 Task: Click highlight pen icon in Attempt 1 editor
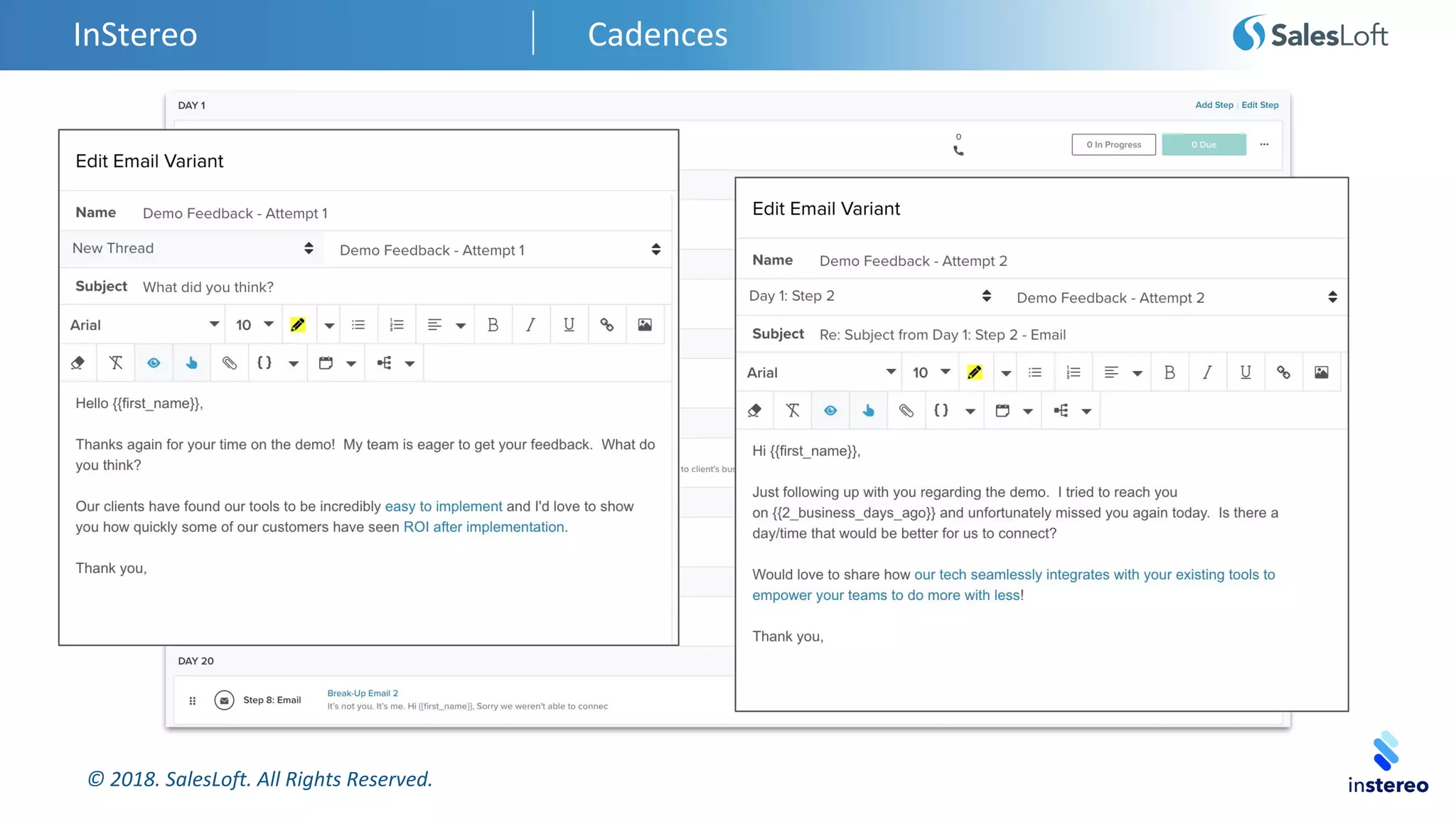click(x=298, y=325)
